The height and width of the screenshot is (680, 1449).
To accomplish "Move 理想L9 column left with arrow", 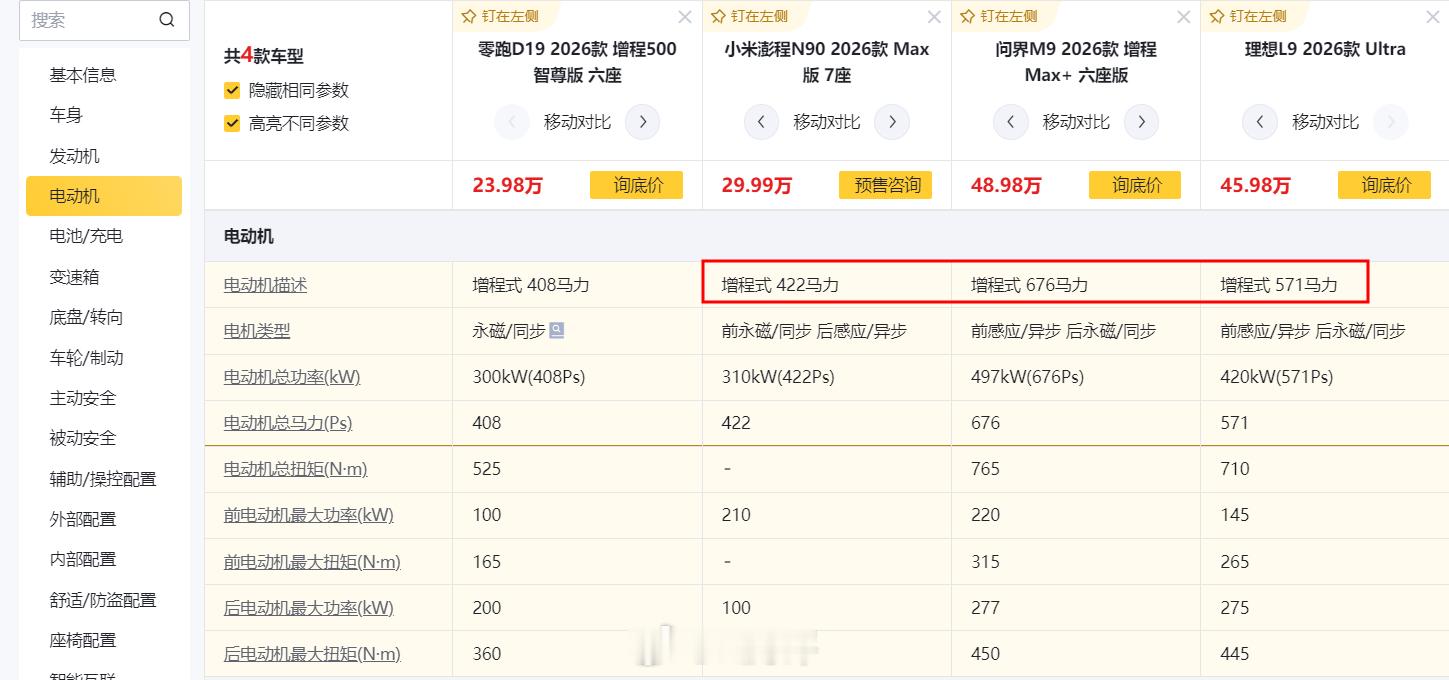I will point(1259,122).
